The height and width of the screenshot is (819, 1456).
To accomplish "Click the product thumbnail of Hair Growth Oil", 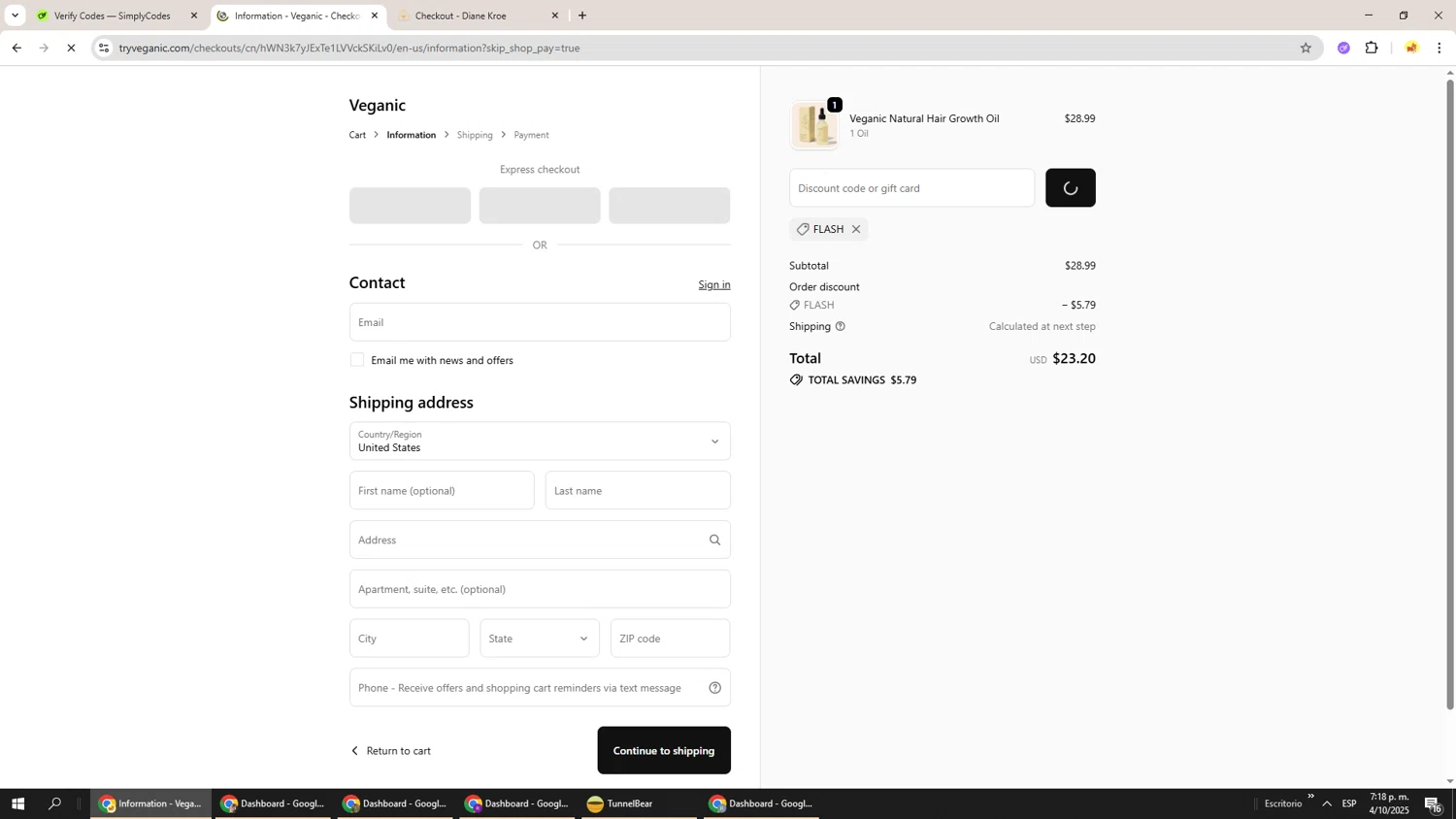I will [x=814, y=125].
